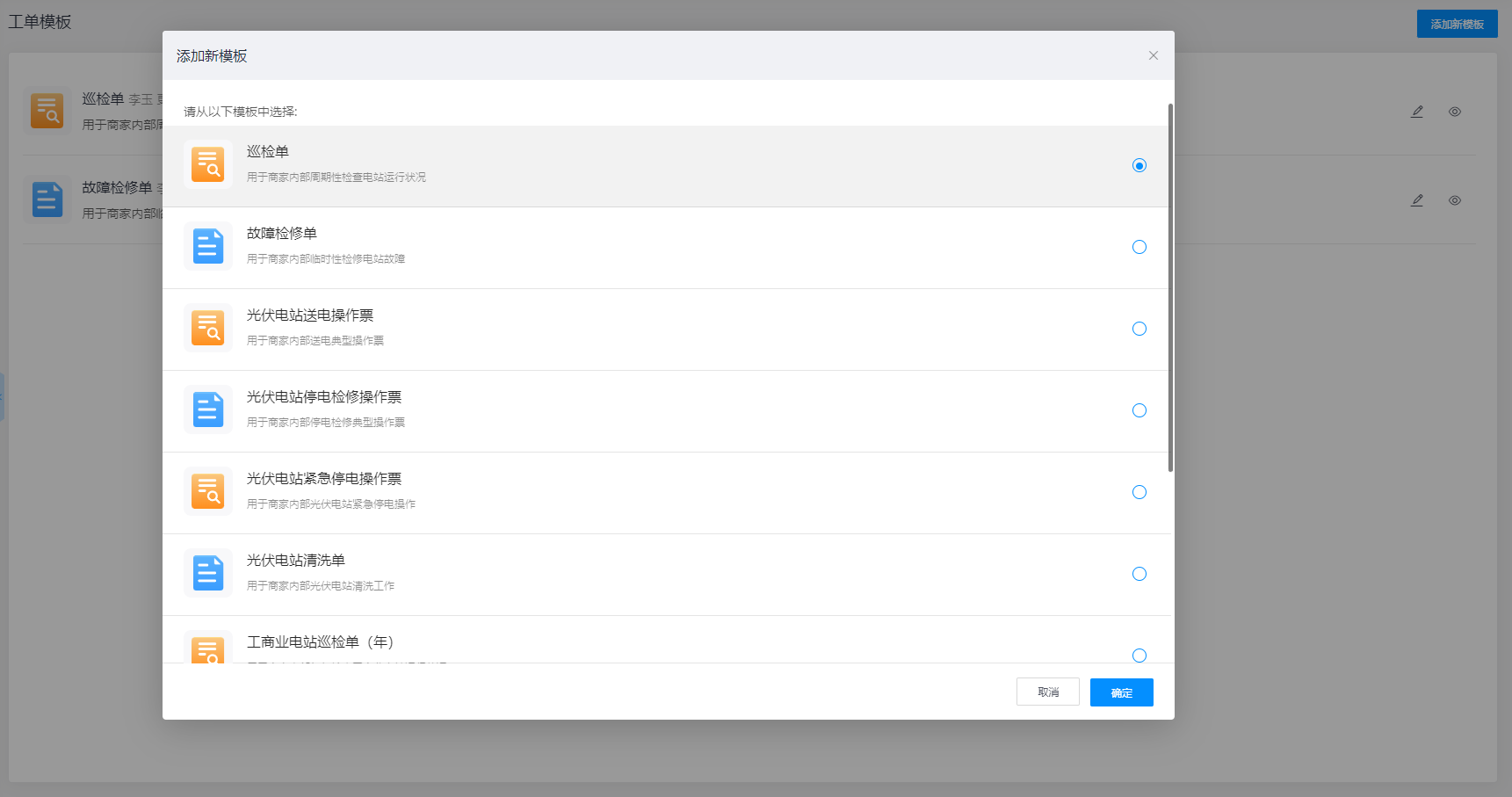The width and height of the screenshot is (1512, 797).
Task: Click edit pencil icon for background 故障检修单 row
Action: [x=1417, y=200]
